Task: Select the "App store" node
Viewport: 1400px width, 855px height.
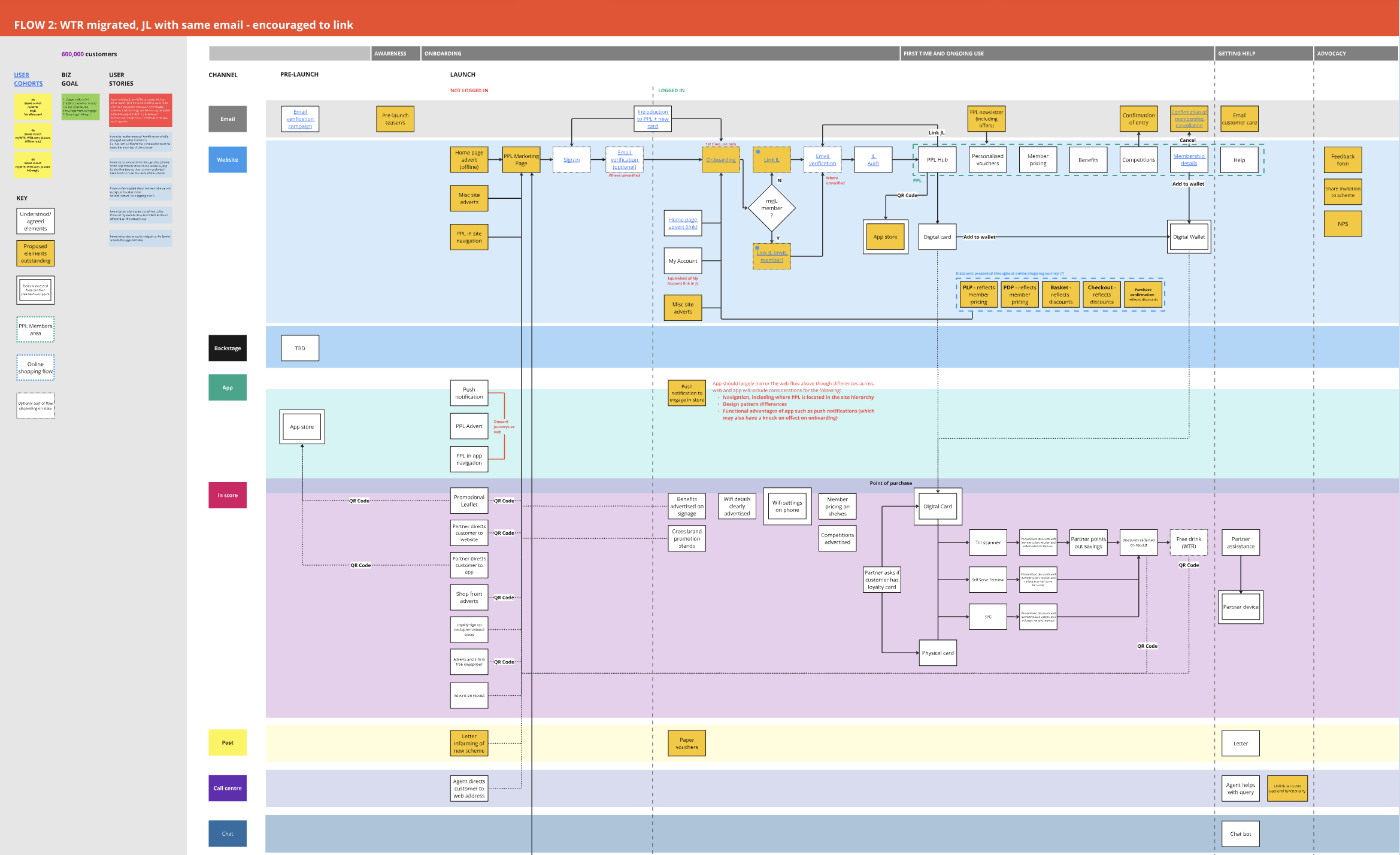Action: [x=885, y=237]
